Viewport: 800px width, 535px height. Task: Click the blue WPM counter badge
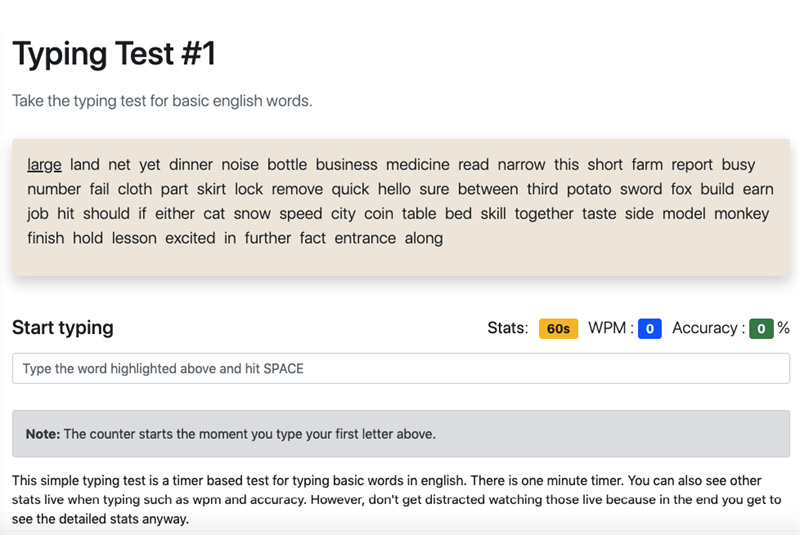click(650, 328)
